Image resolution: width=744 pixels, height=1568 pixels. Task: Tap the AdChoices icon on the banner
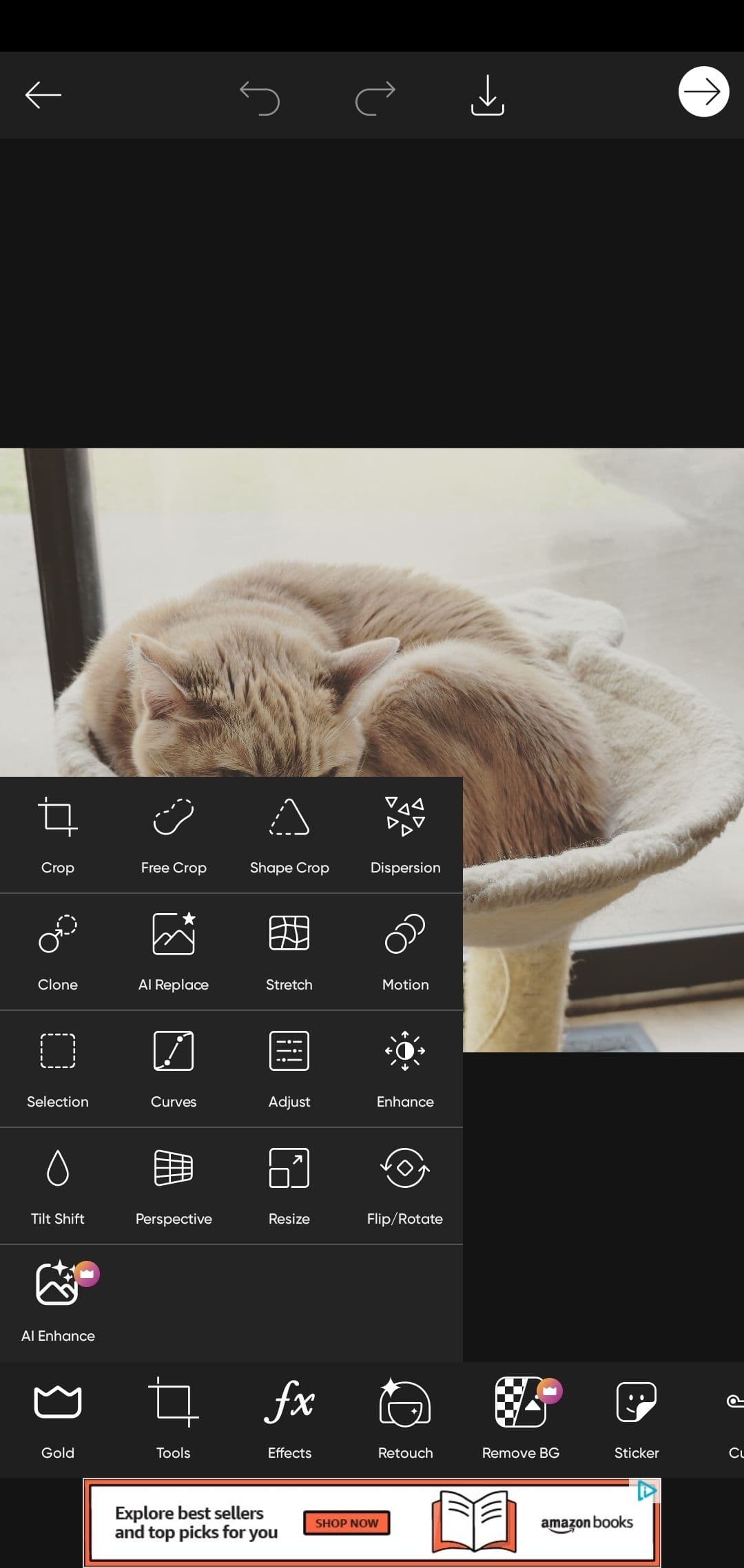646,1492
